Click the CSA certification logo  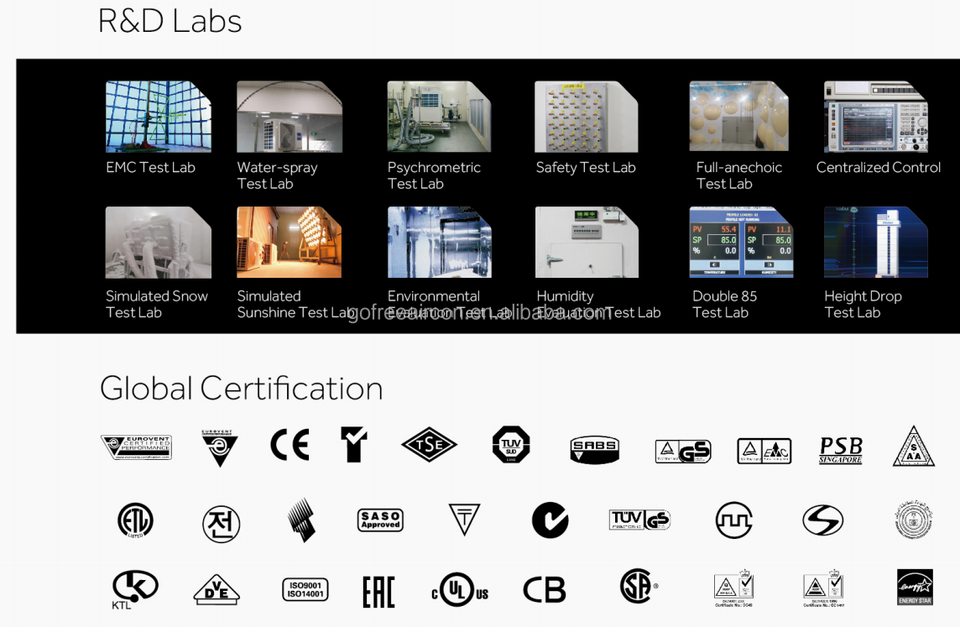point(637,586)
